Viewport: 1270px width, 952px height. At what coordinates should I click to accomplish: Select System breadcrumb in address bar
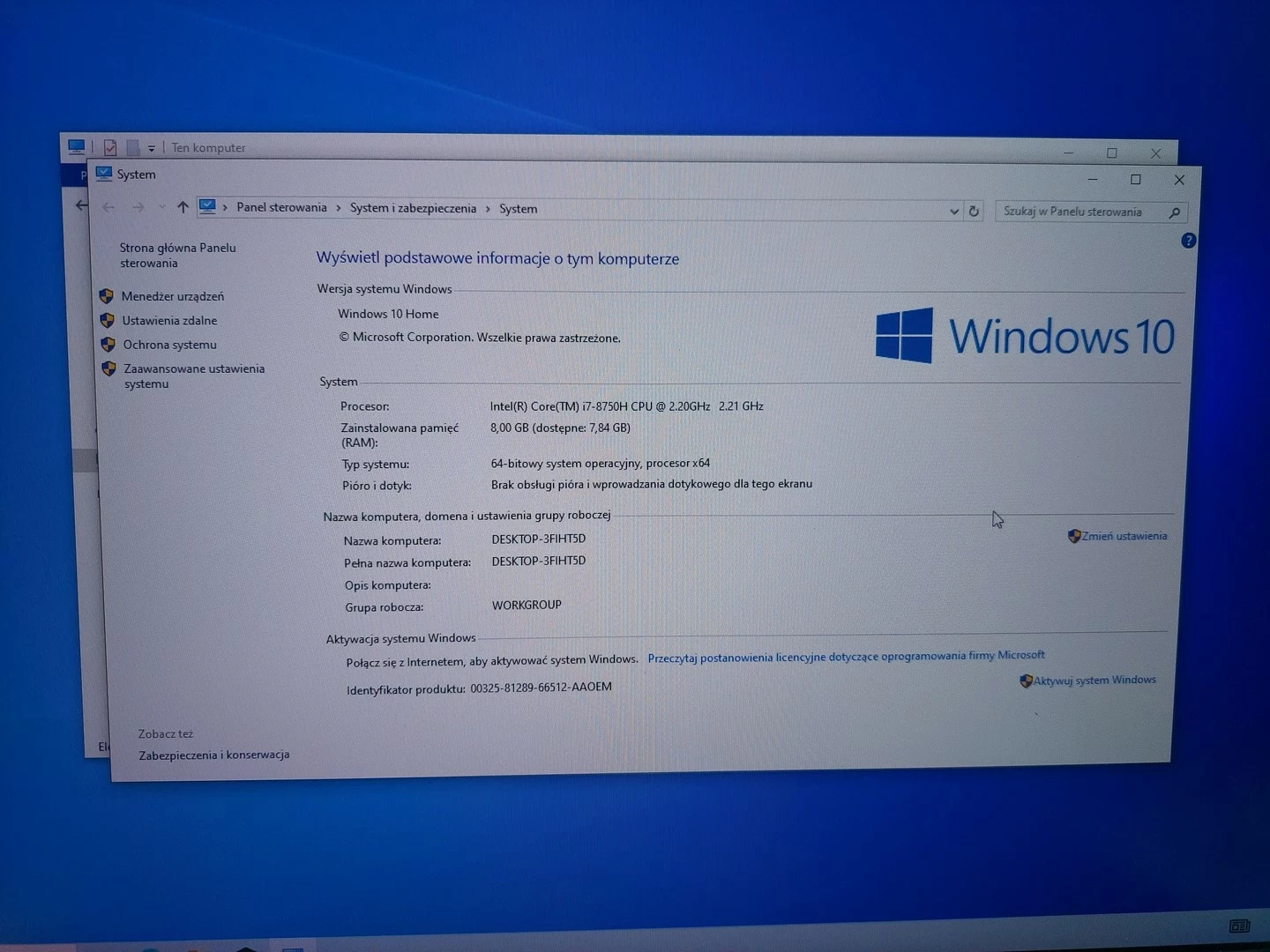click(518, 209)
